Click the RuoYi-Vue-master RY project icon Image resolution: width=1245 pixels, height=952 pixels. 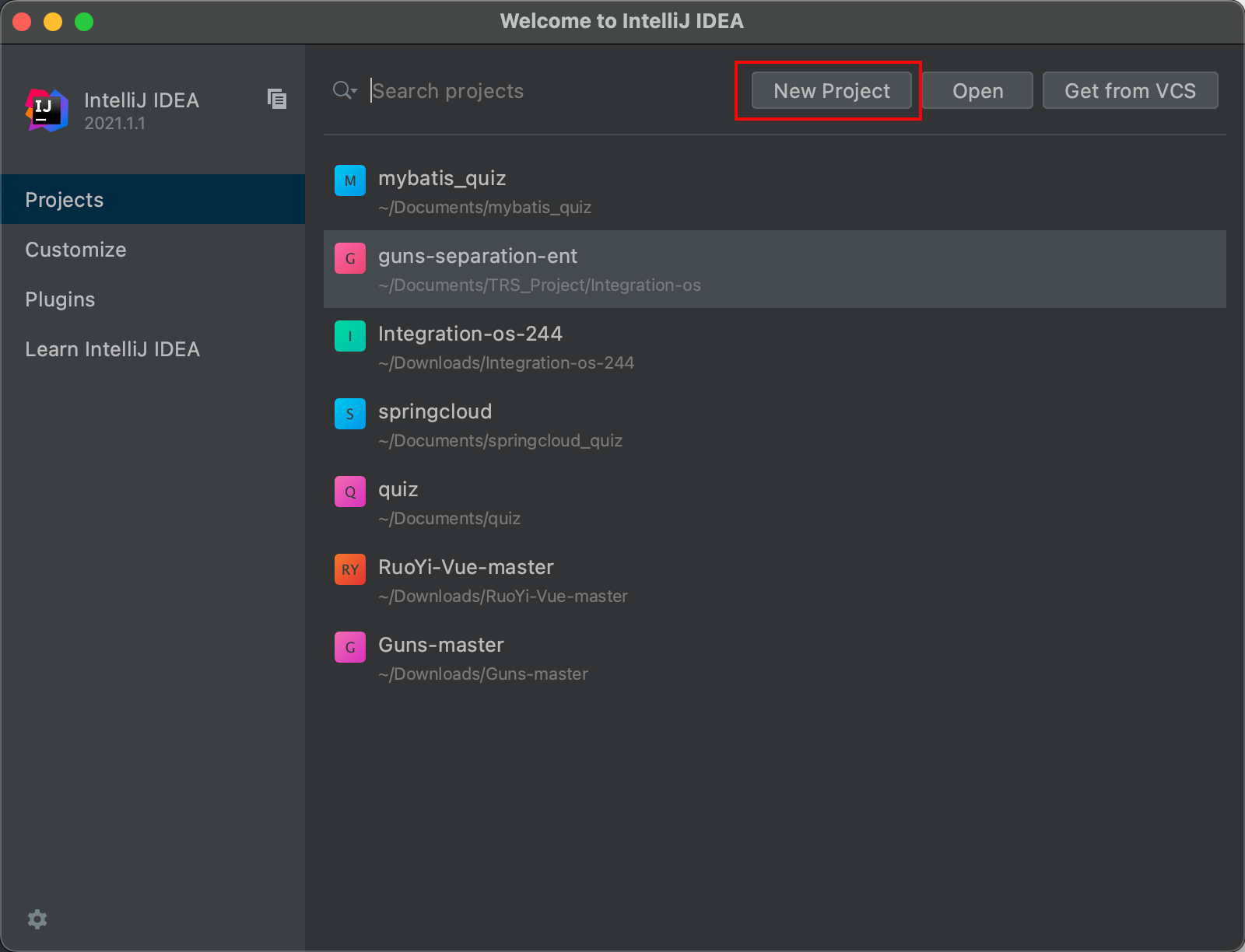pos(350,569)
